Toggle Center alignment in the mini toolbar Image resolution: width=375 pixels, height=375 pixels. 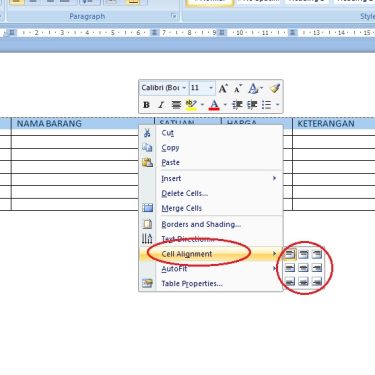[x=176, y=105]
